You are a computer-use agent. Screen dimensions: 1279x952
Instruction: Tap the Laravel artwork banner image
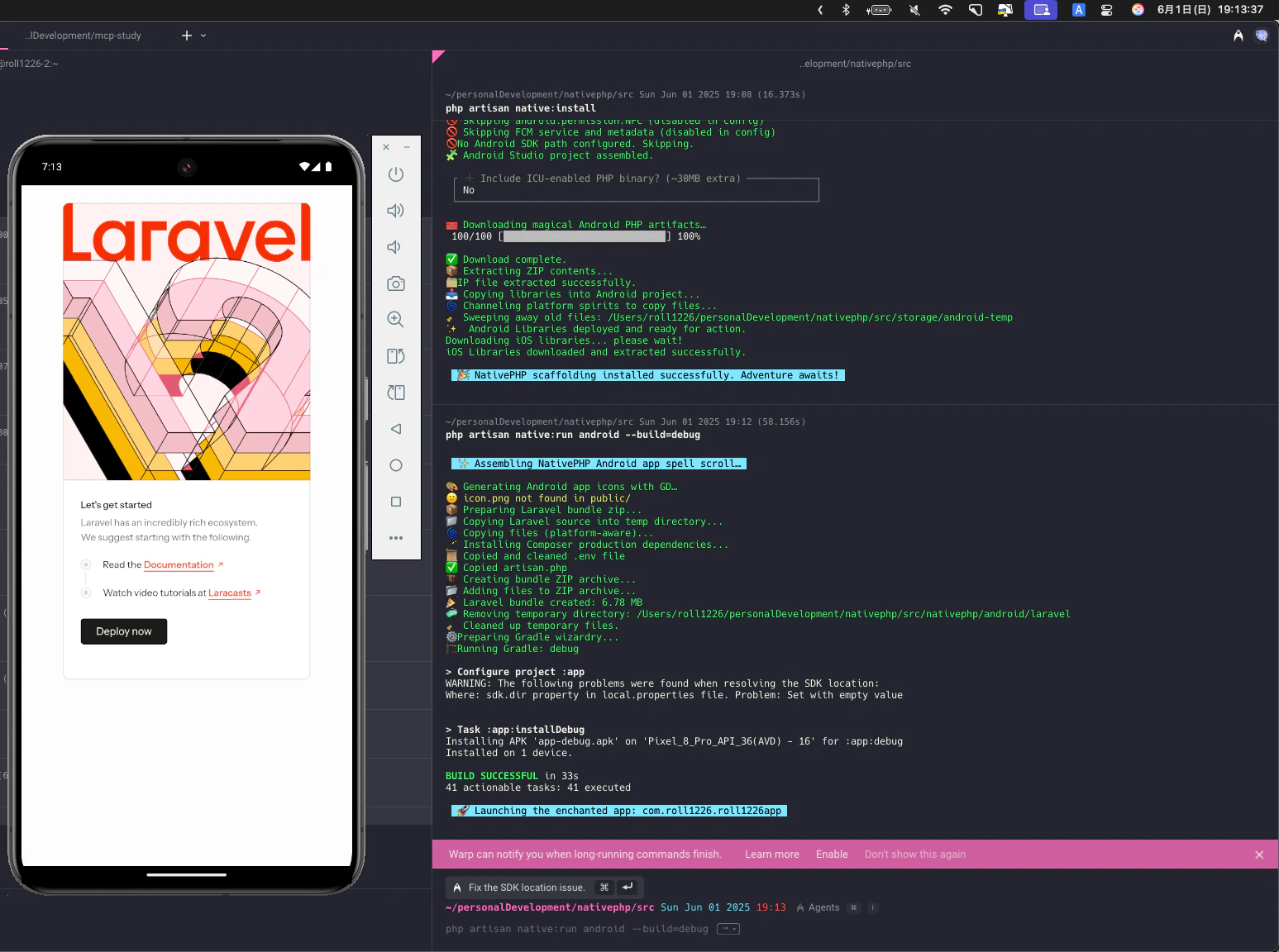[x=187, y=341]
